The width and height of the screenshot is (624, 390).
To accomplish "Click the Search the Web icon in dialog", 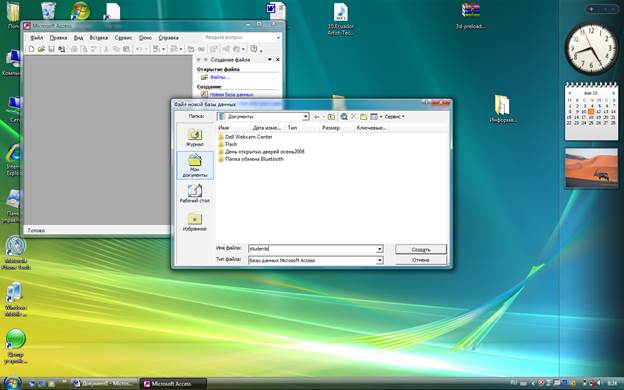I will [344, 117].
